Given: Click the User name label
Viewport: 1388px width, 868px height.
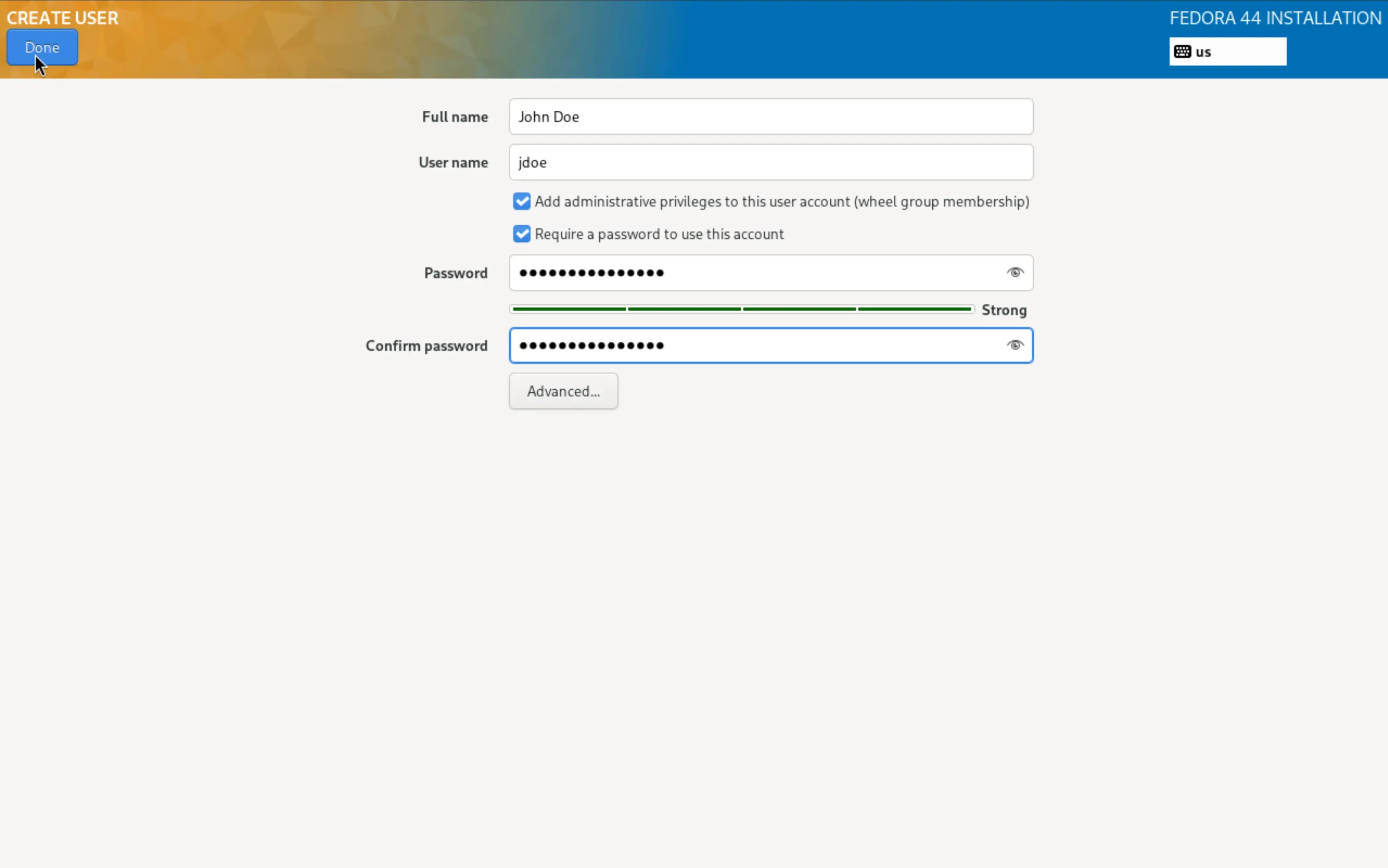Looking at the screenshot, I should coord(453,162).
